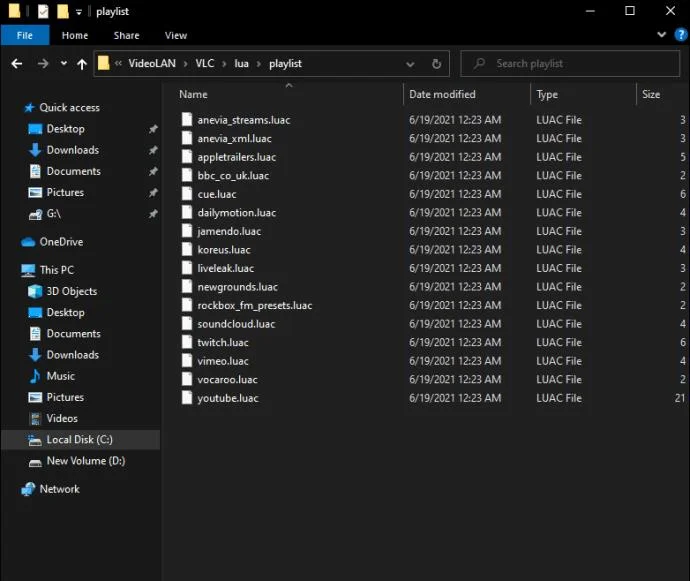Click Documents icon under This PC
The height and width of the screenshot is (581, 690).
[35, 334]
